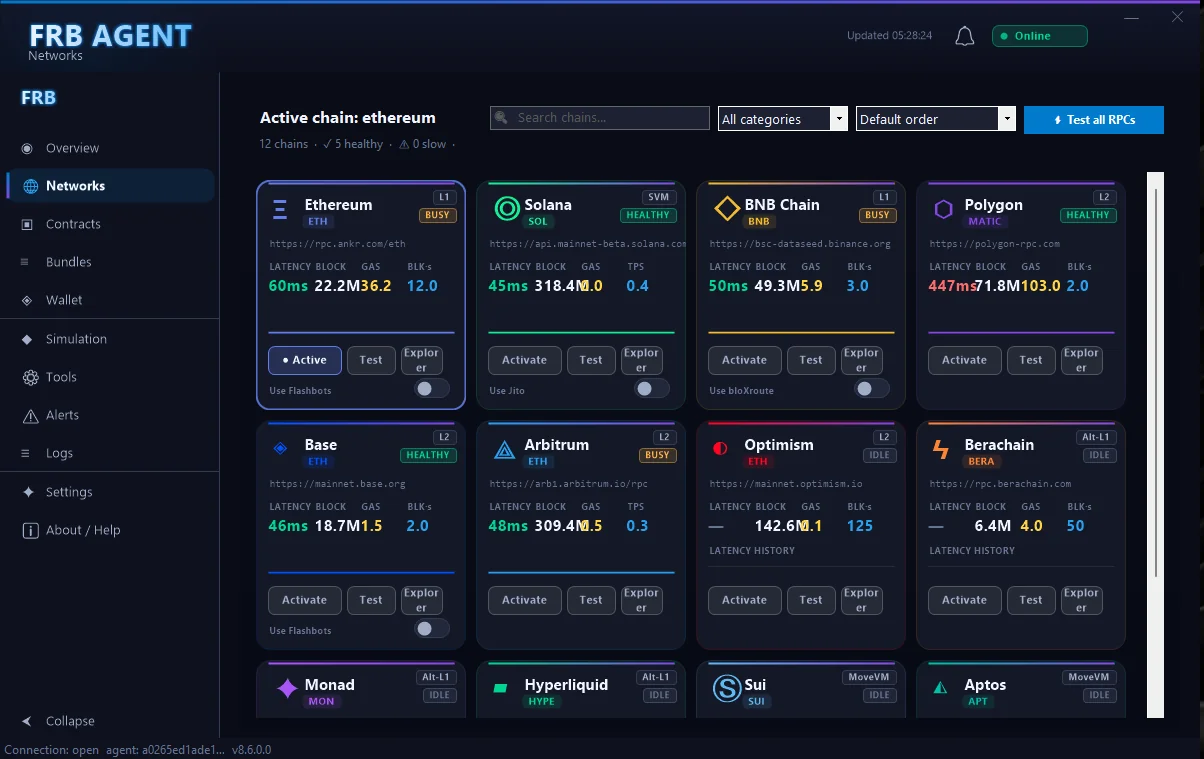Click the Tools gear sidebar icon

pyautogui.click(x=29, y=377)
